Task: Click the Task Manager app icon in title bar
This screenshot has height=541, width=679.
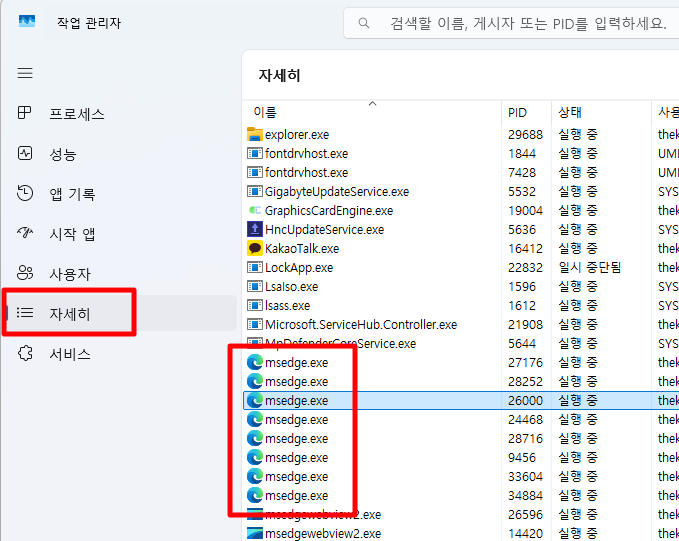Action: (x=27, y=21)
